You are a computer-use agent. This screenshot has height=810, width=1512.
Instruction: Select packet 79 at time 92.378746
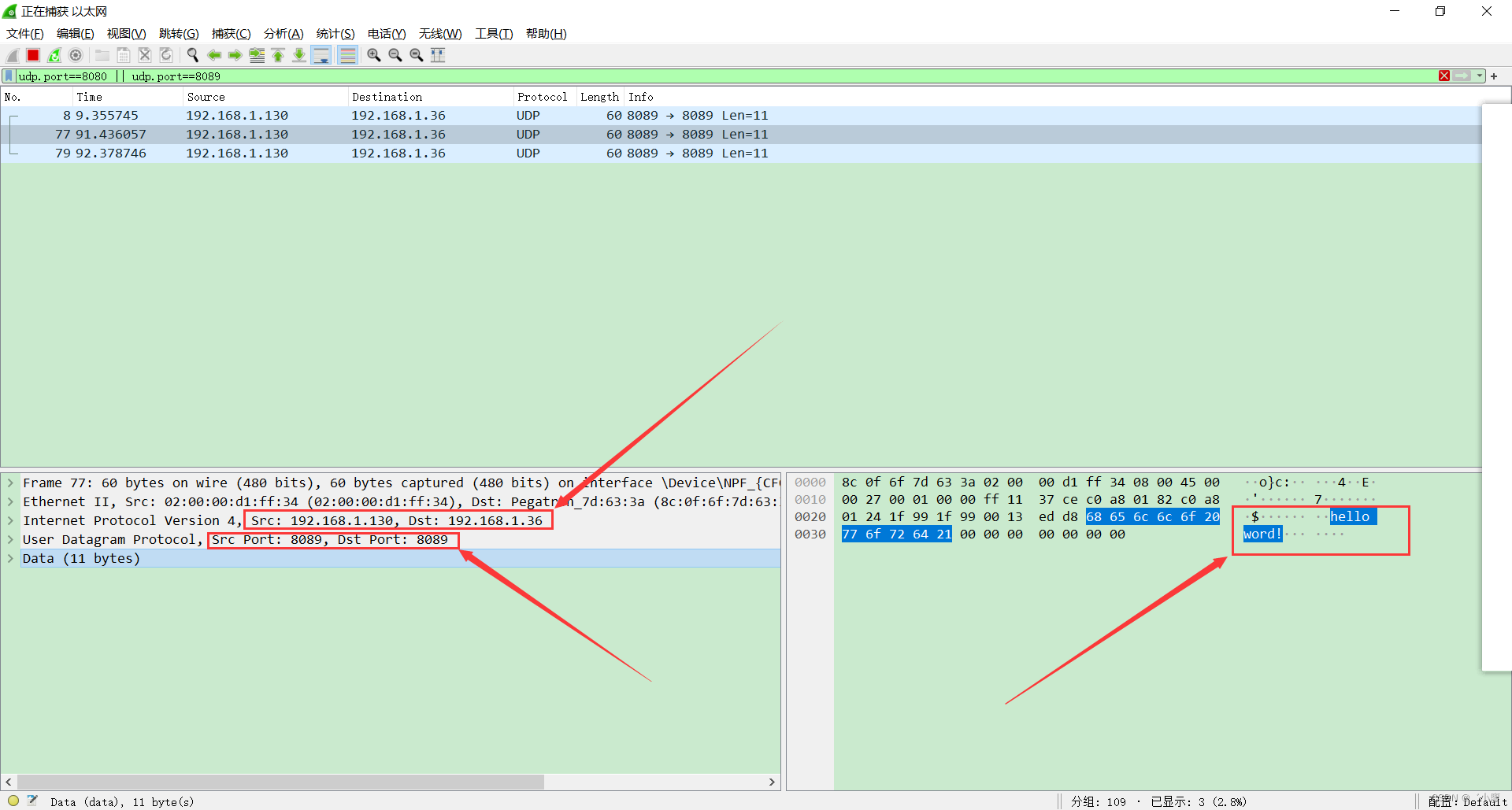[x=740, y=153]
